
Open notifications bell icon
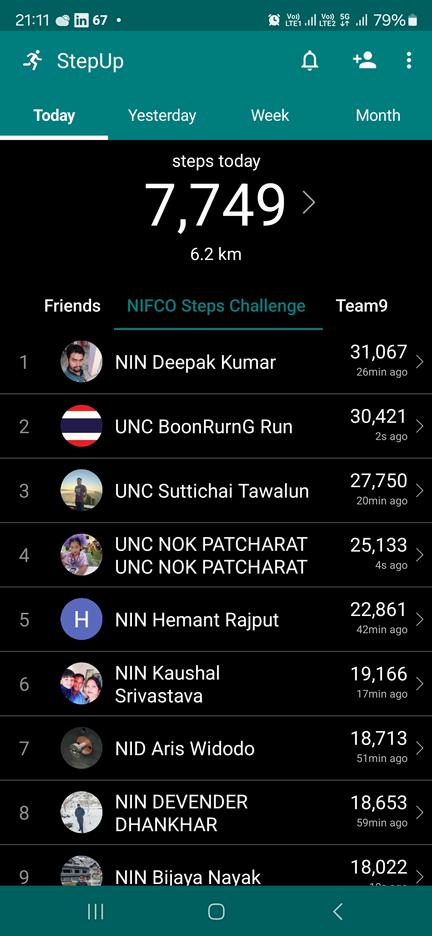[x=309, y=61]
